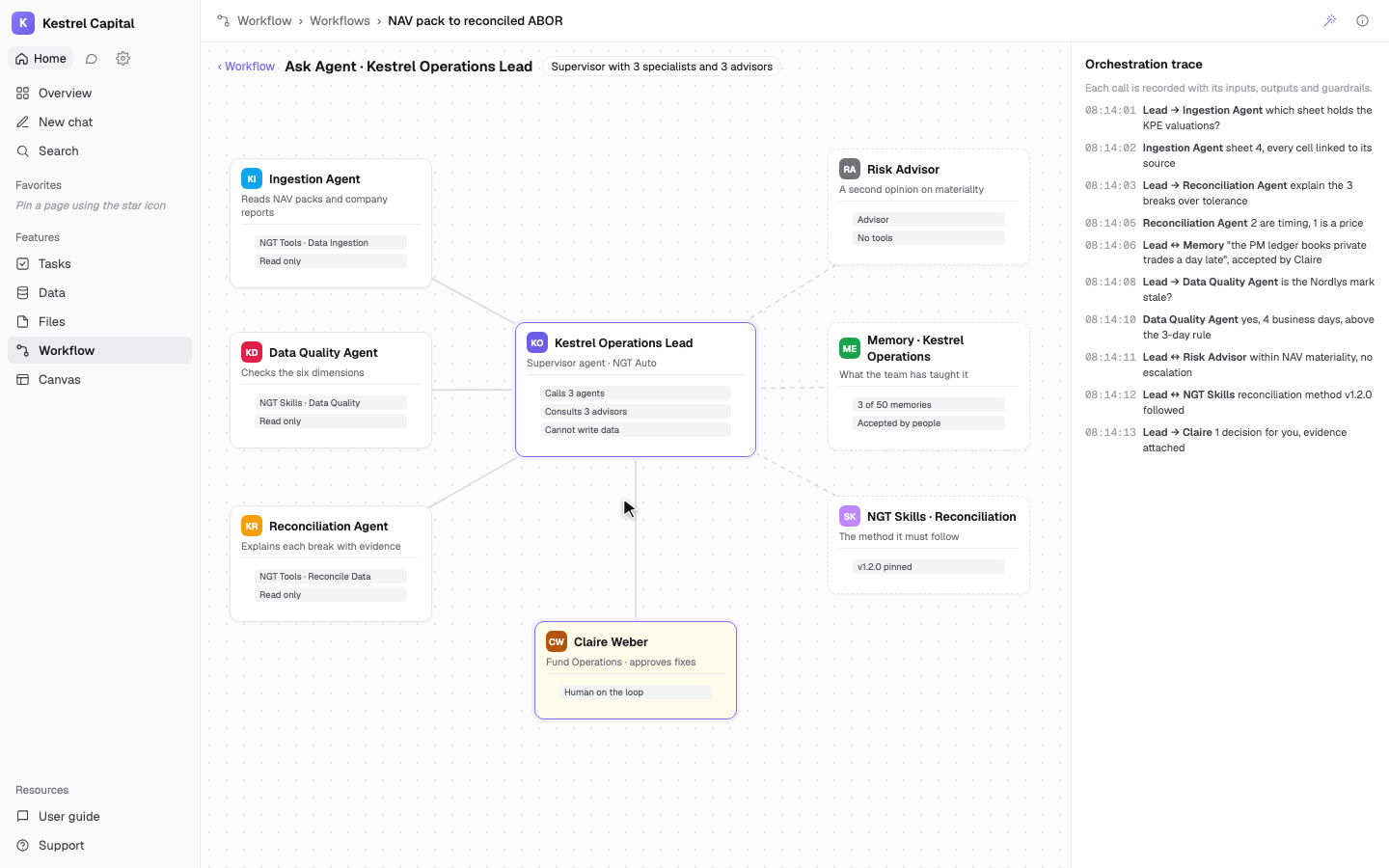
Task: Go back via the Workflow link
Action: click(x=246, y=67)
